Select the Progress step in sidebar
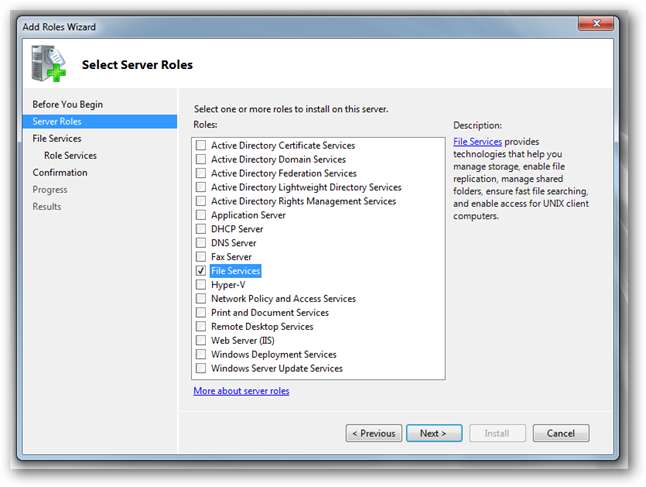The width and height of the screenshot is (646, 487). click(x=50, y=190)
